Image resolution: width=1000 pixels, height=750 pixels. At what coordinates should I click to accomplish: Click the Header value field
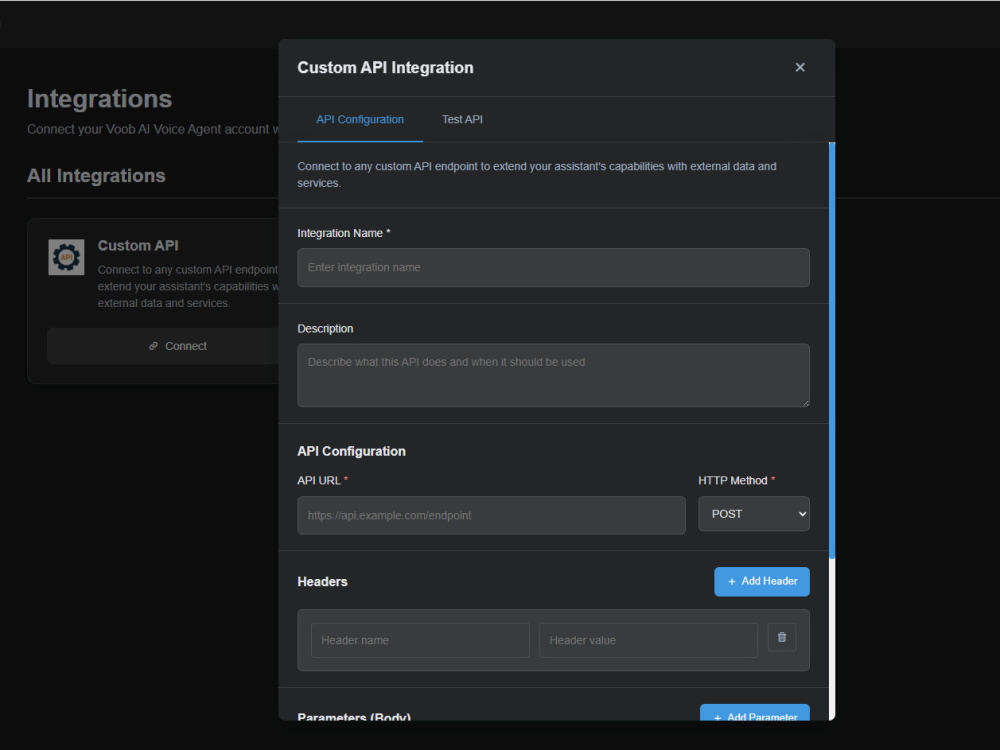pyautogui.click(x=648, y=640)
